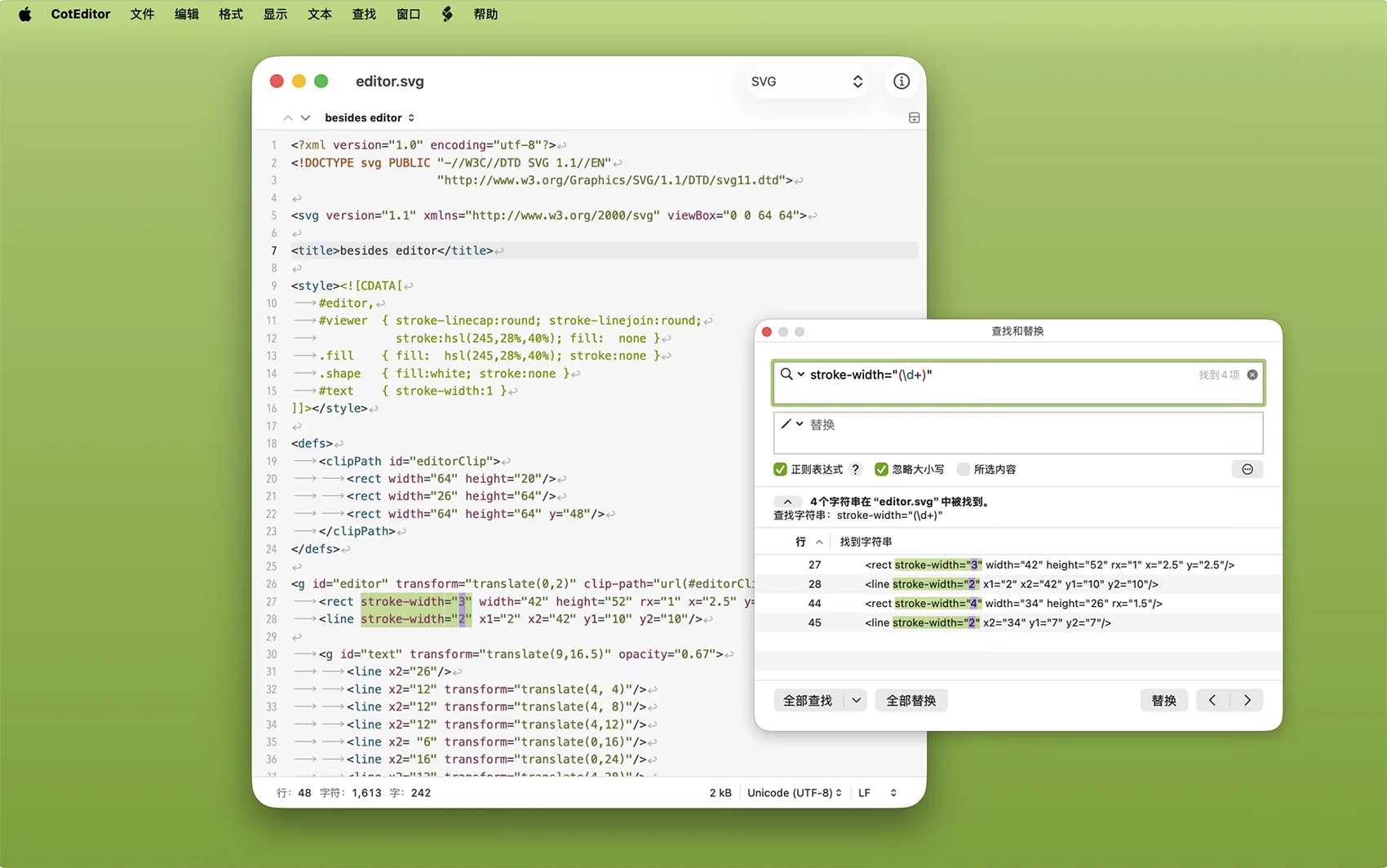This screenshot has width=1387, height=868.
Task: Open the script menu icon
Action: pyautogui.click(x=447, y=14)
